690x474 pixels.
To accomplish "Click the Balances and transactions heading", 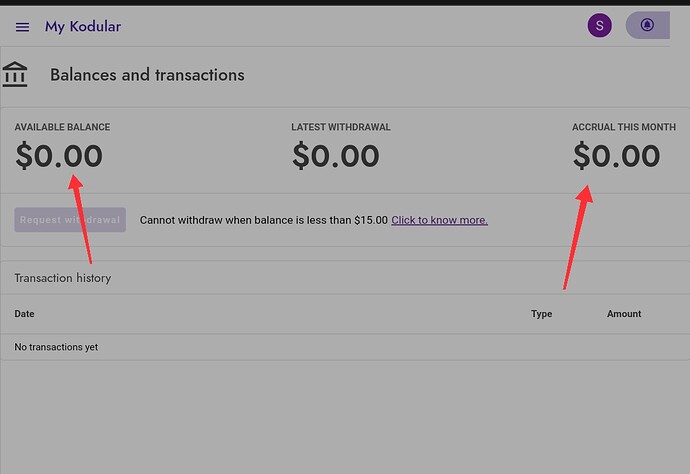I will coord(147,75).
